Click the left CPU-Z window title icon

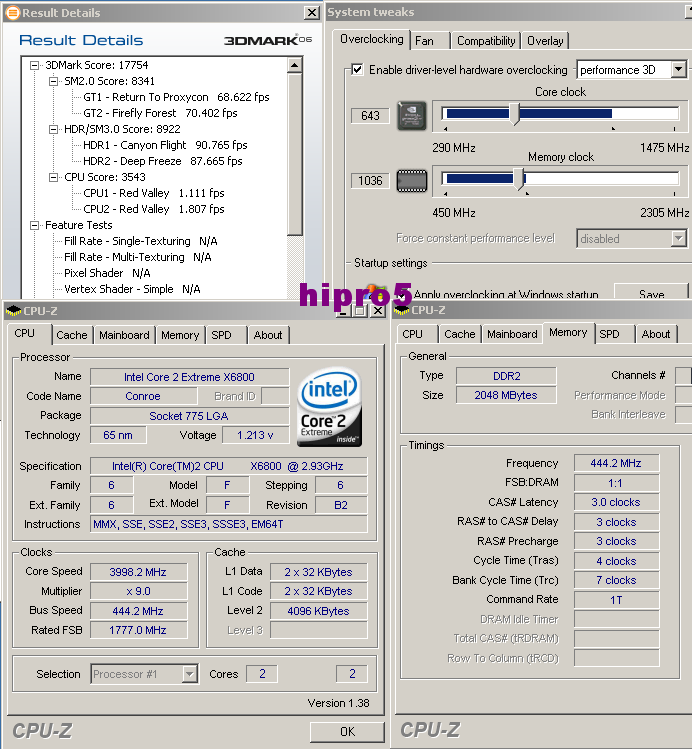(x=13, y=311)
